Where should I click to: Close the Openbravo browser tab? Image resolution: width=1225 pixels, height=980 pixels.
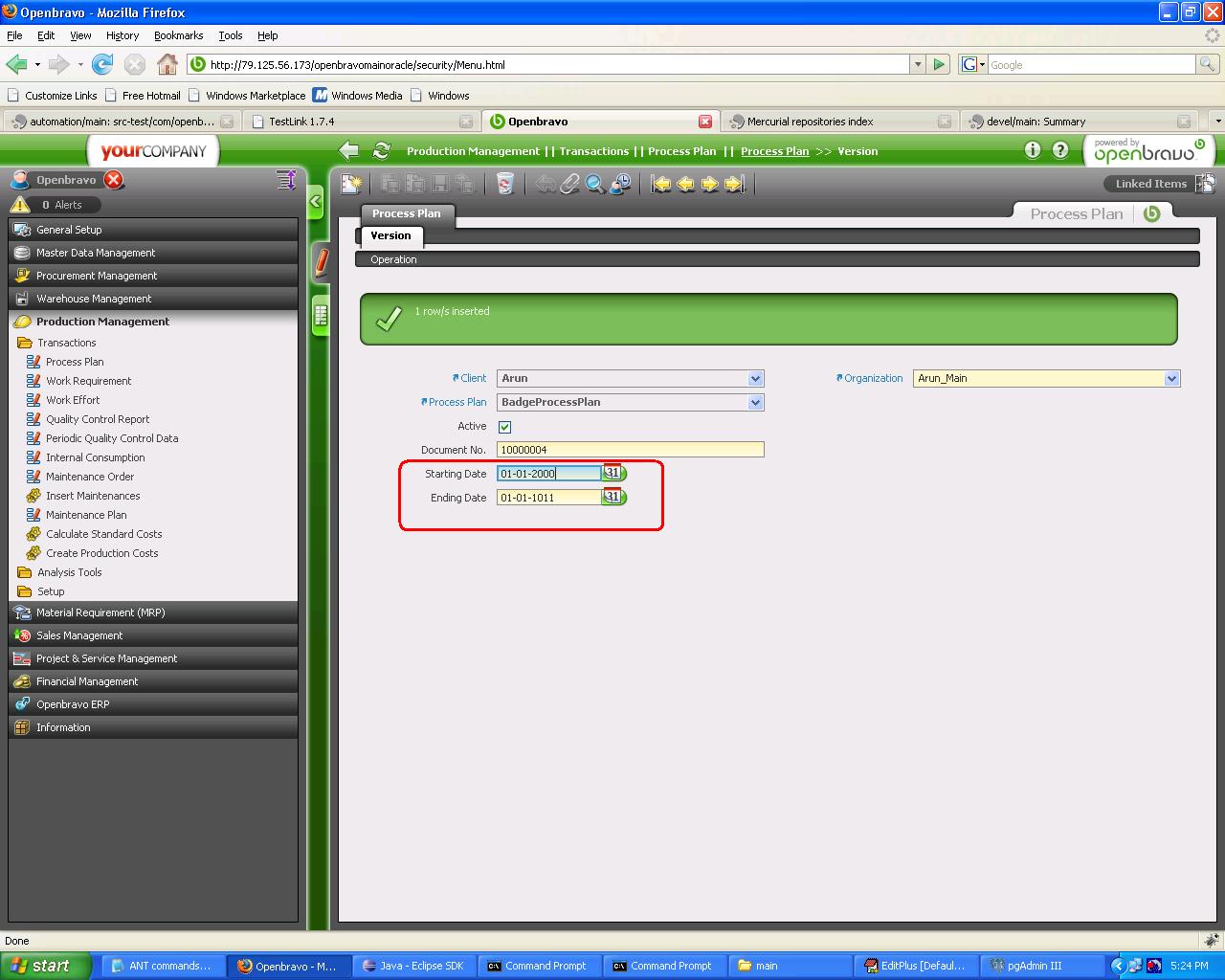705,122
